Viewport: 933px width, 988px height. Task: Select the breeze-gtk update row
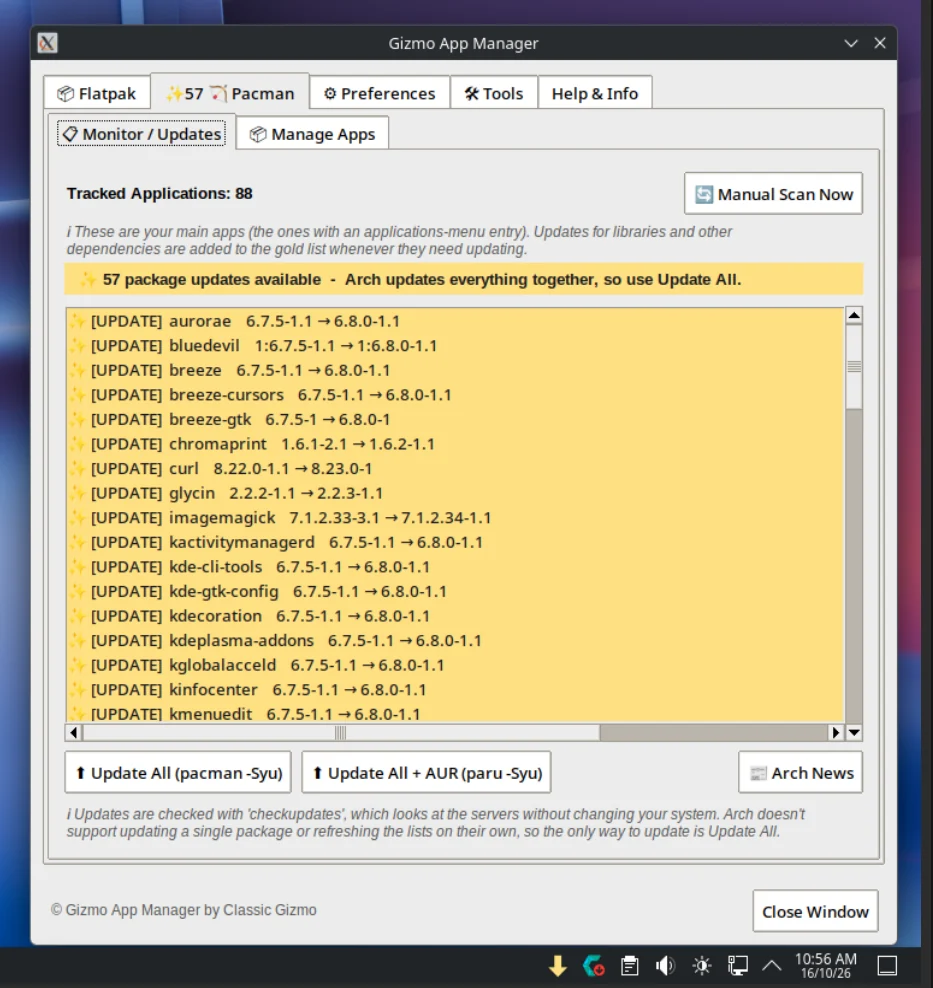point(455,419)
